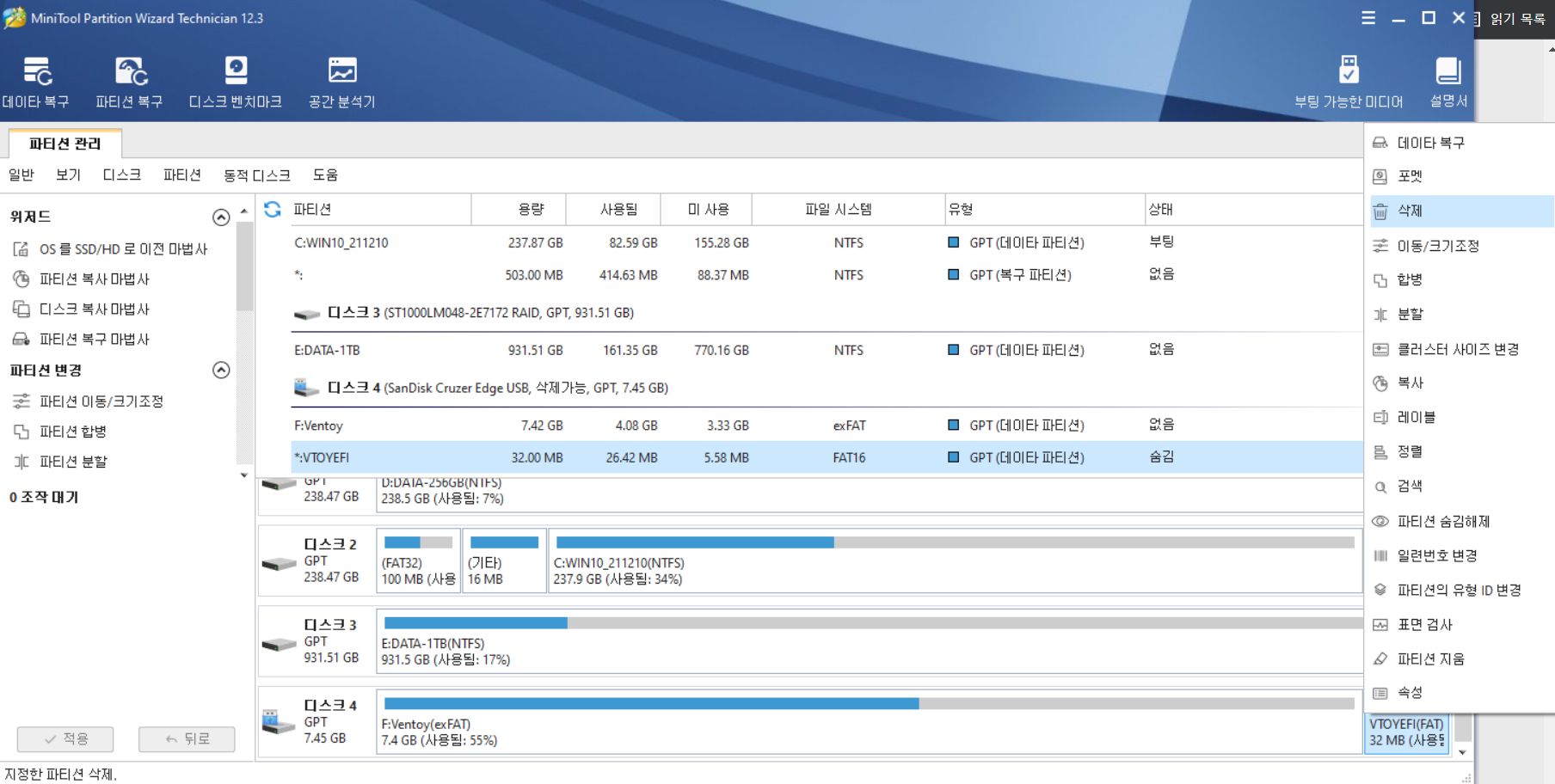This screenshot has height=784, width=1555.
Task: Collapse the 파티션 변경 sidebar section
Action: coord(221,370)
